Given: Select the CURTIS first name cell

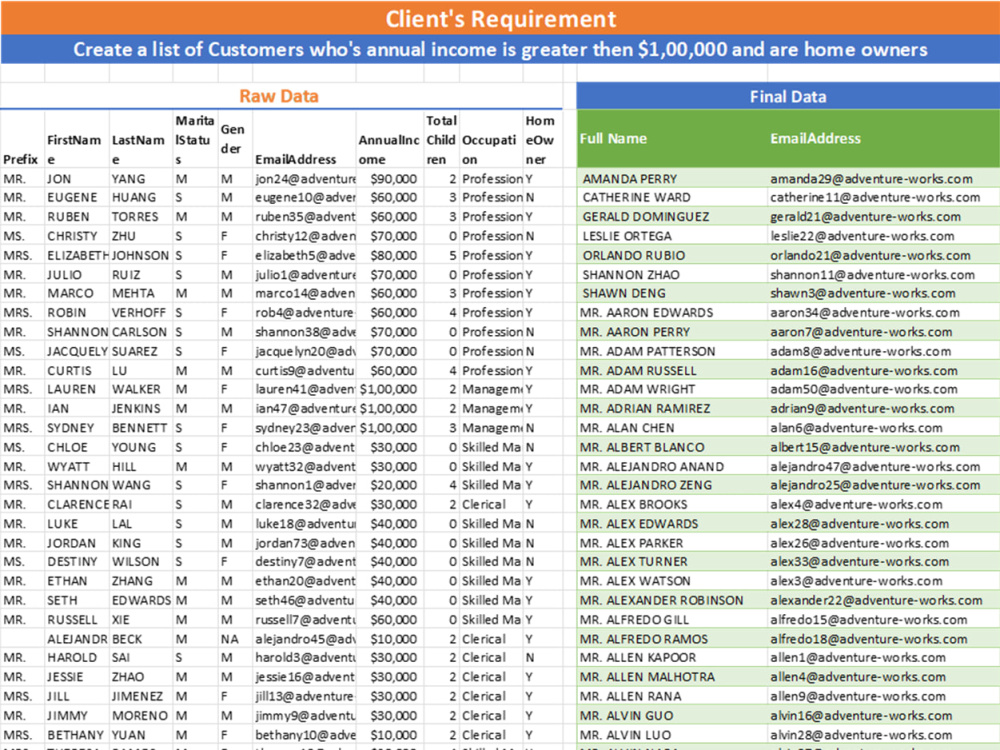Looking at the screenshot, I should 77,371.
